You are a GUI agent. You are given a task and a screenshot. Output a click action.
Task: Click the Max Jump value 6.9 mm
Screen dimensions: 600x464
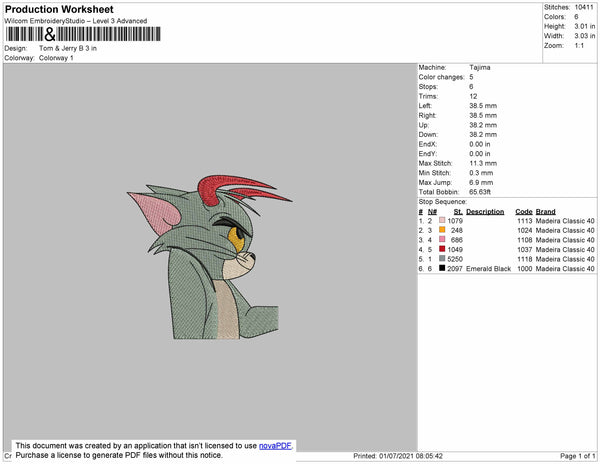481,182
